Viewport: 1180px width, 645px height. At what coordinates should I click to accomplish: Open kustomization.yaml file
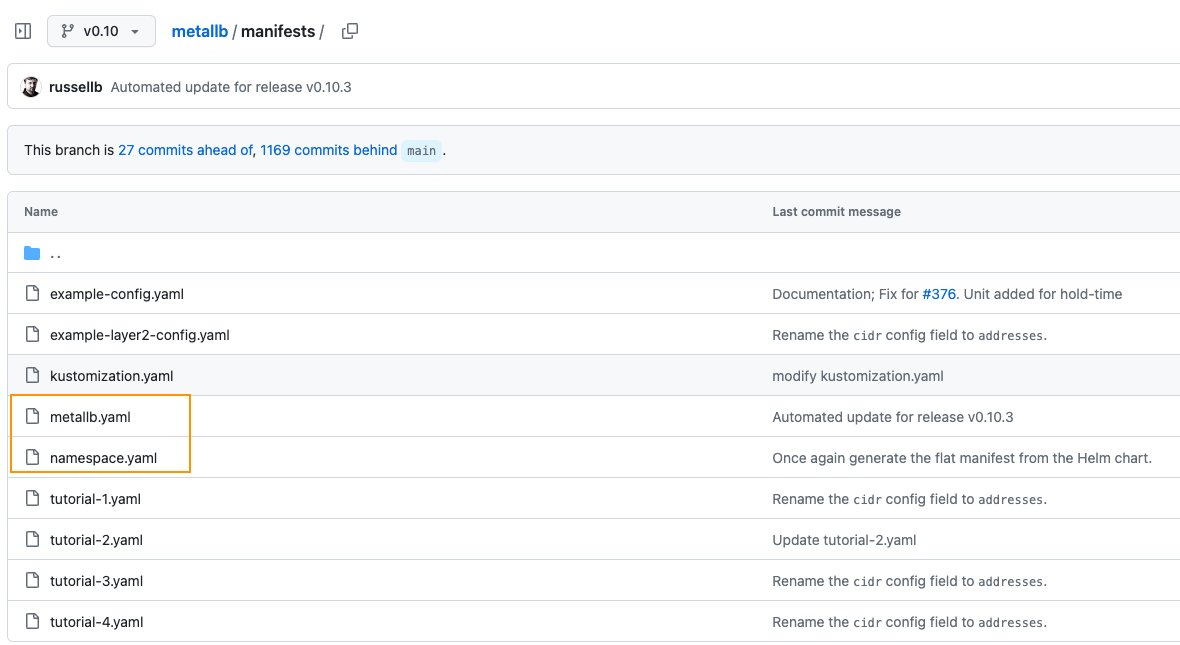pos(111,376)
